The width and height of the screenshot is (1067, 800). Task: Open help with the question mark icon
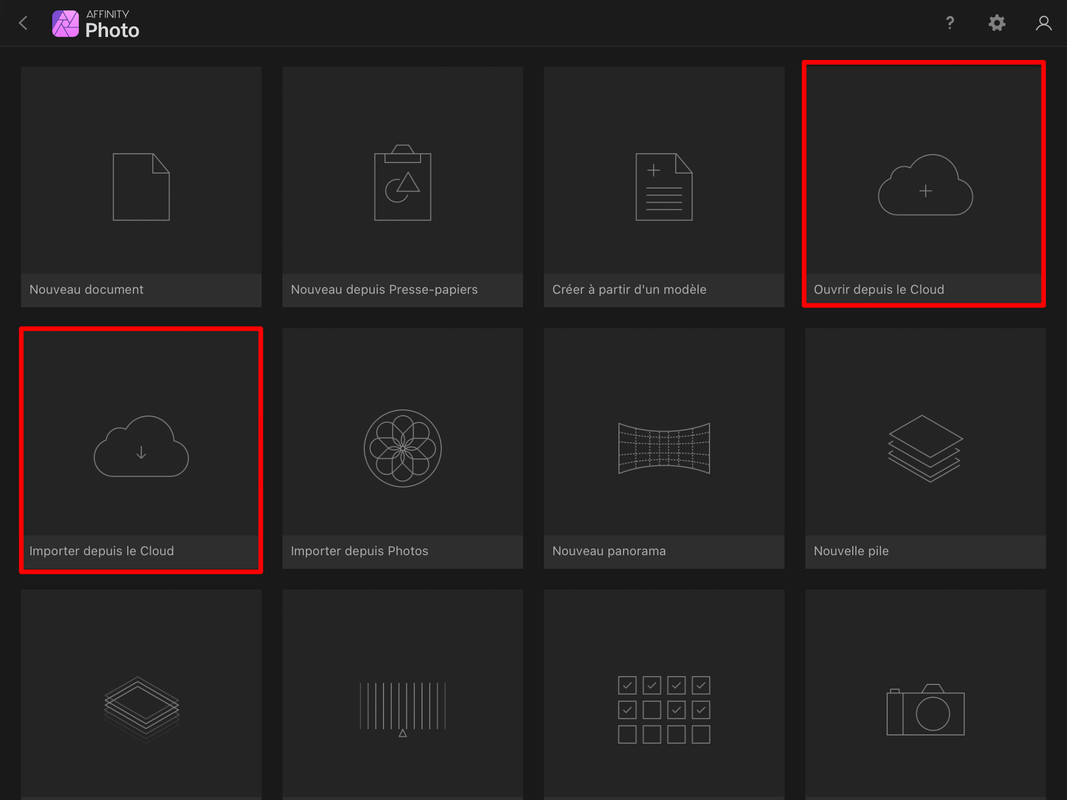tap(950, 23)
